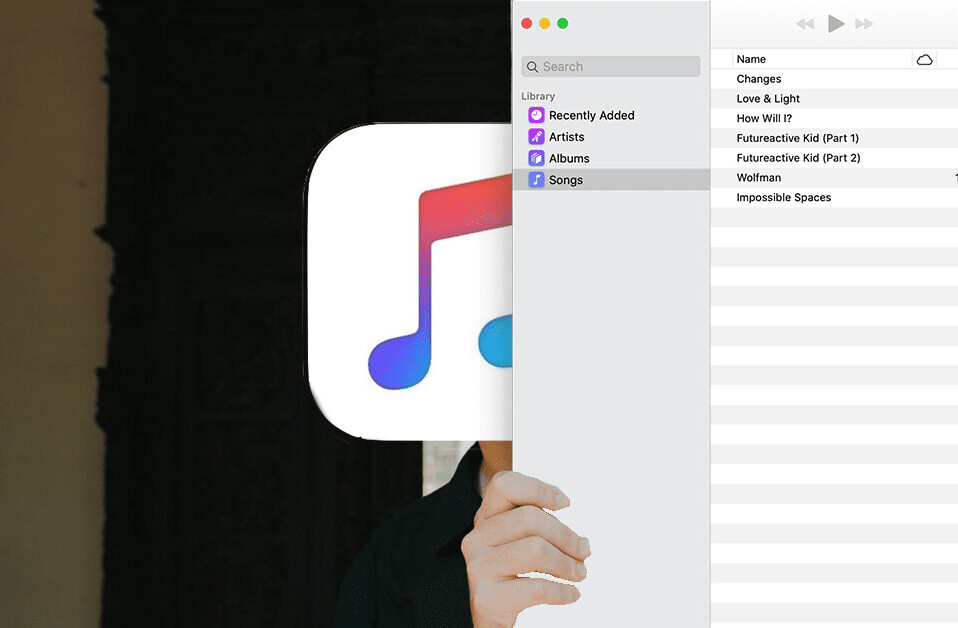Click the Recently Added clock icon
The width and height of the screenshot is (958, 628).
[x=536, y=115]
